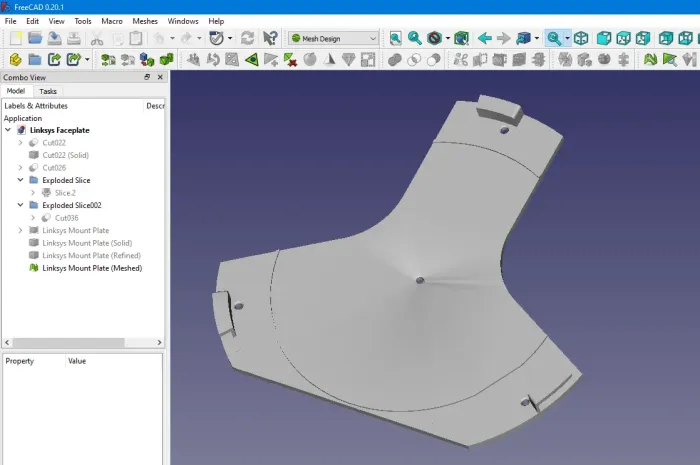Click the Save document icon

click(x=54, y=38)
